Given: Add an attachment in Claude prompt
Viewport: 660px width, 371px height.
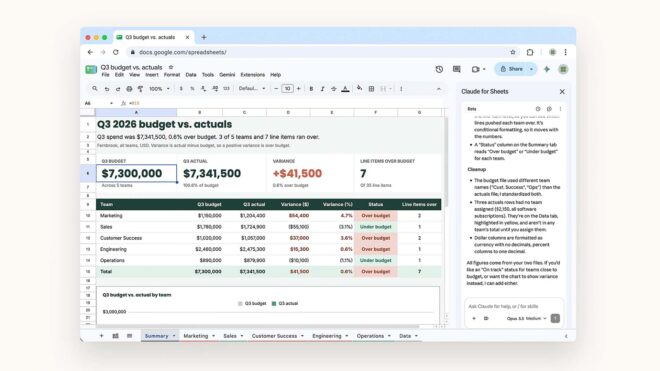Looking at the screenshot, I should coord(474,318).
